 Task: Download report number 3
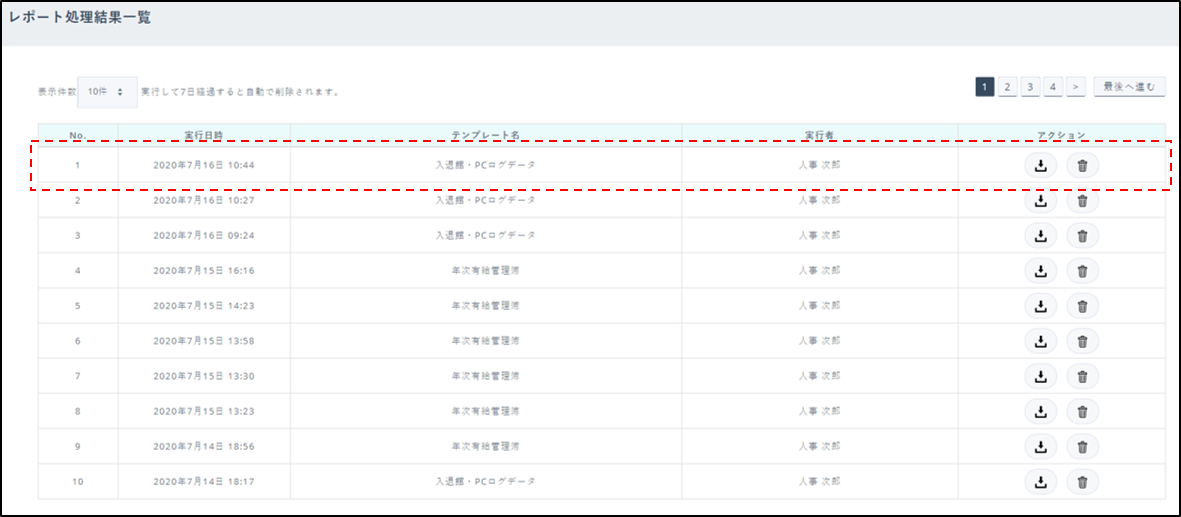tap(1040, 236)
